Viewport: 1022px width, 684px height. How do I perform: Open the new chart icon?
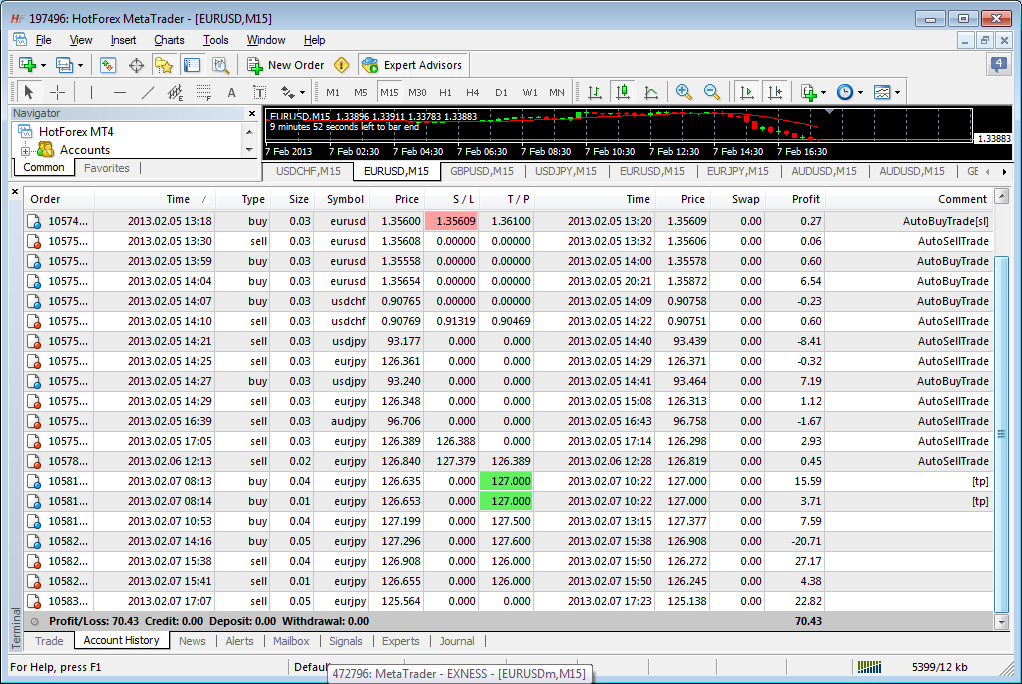click(27, 65)
